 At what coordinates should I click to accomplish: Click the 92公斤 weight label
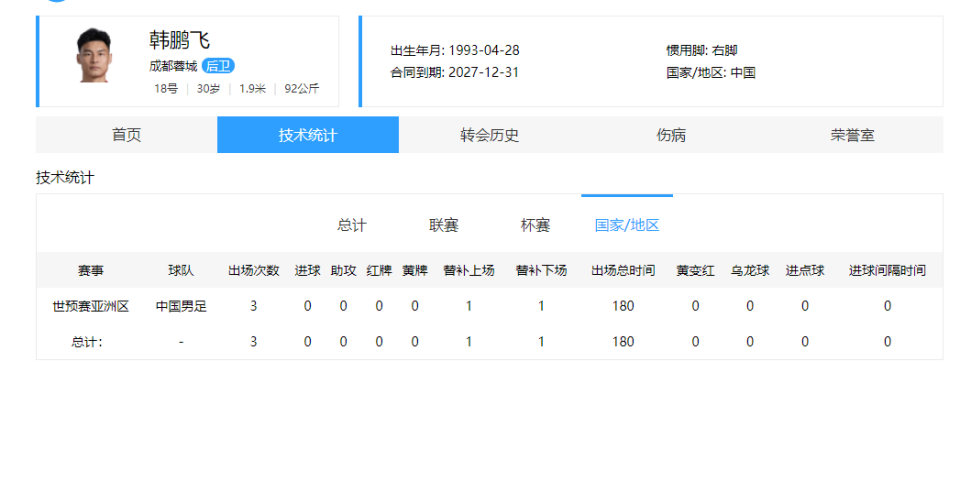(x=301, y=89)
